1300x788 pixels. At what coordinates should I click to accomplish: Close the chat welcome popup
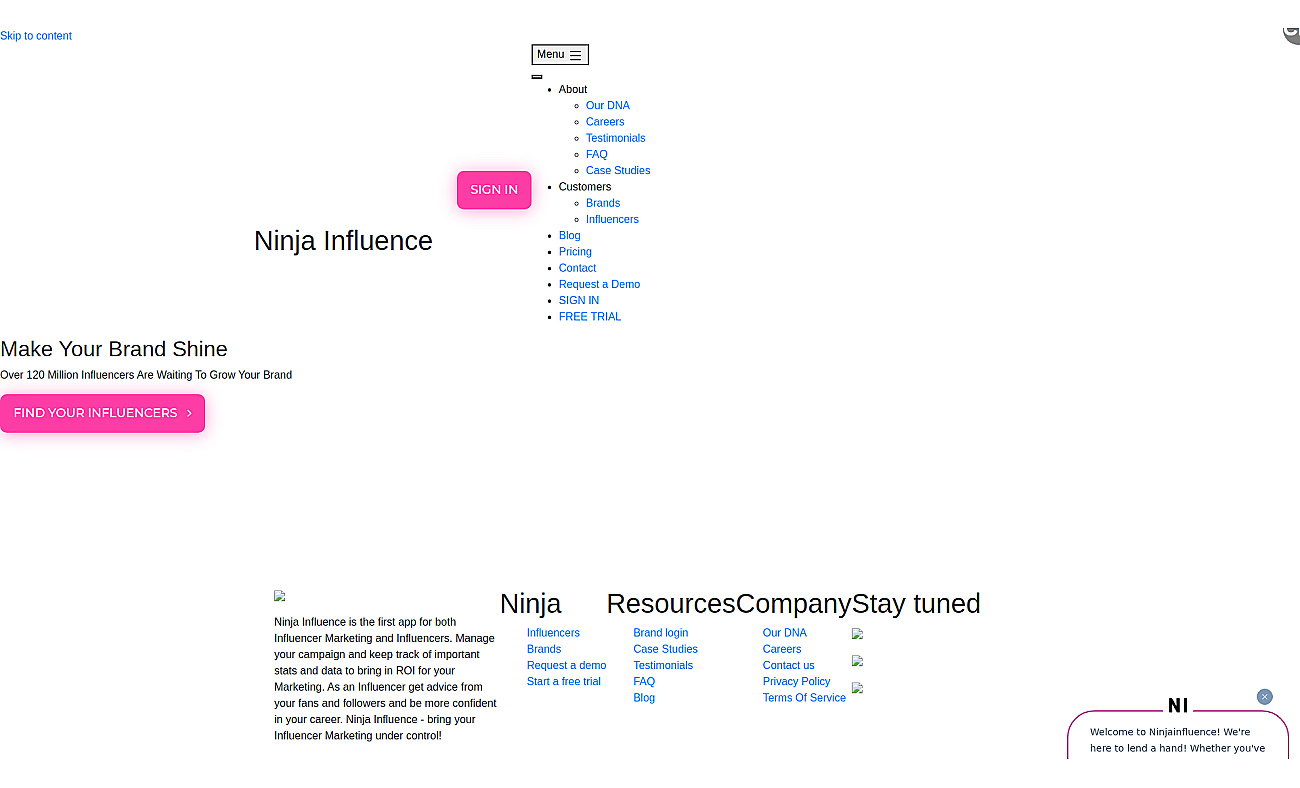click(1265, 697)
